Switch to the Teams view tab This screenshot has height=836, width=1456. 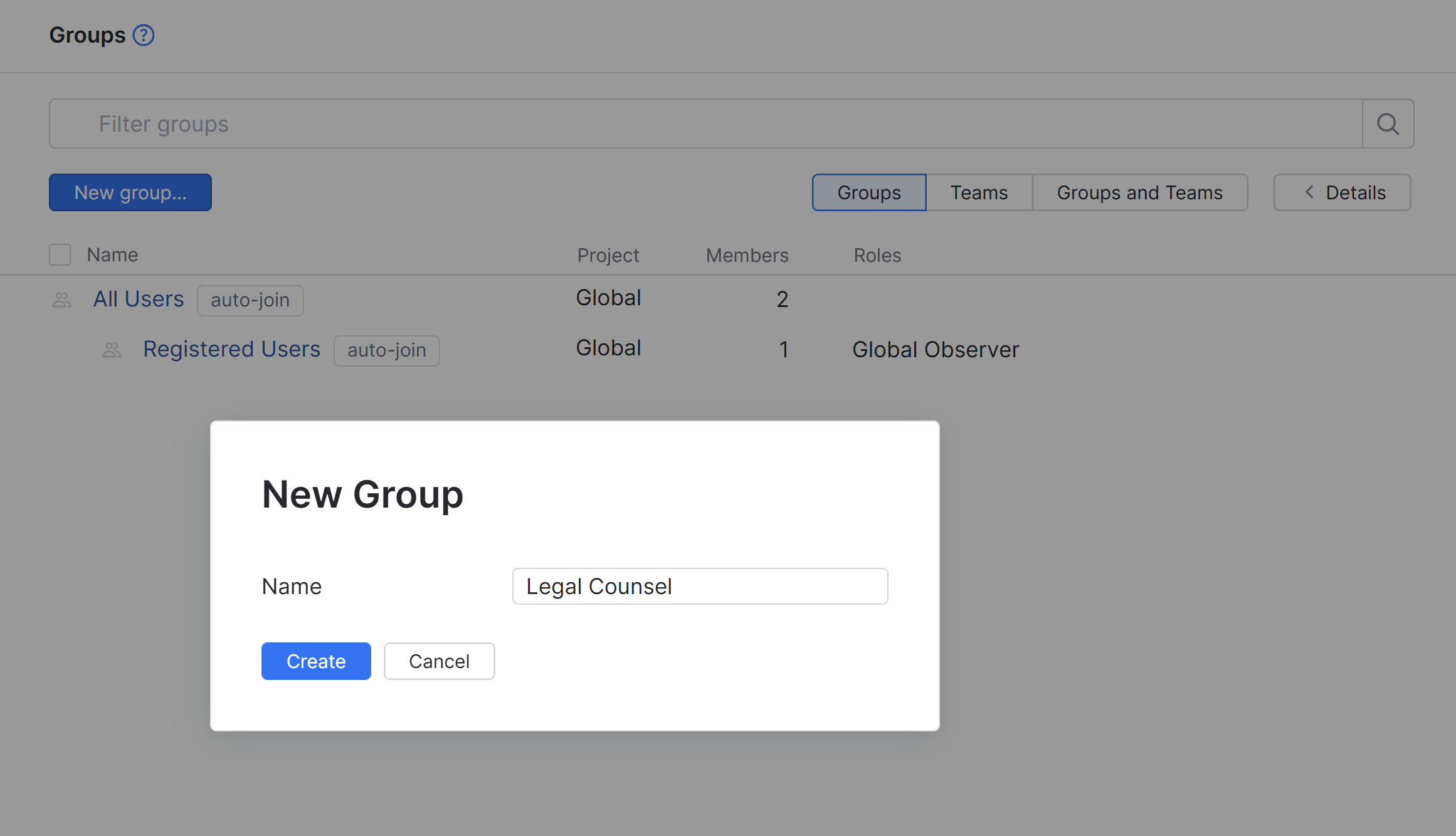pyautogui.click(x=978, y=192)
